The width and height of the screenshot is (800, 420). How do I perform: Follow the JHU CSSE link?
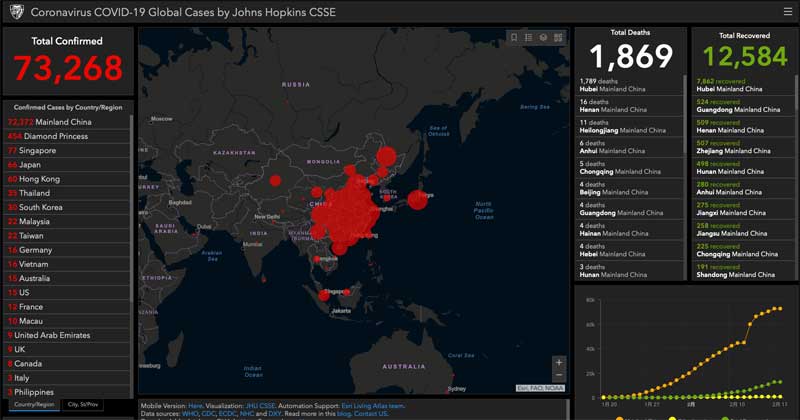click(260, 406)
